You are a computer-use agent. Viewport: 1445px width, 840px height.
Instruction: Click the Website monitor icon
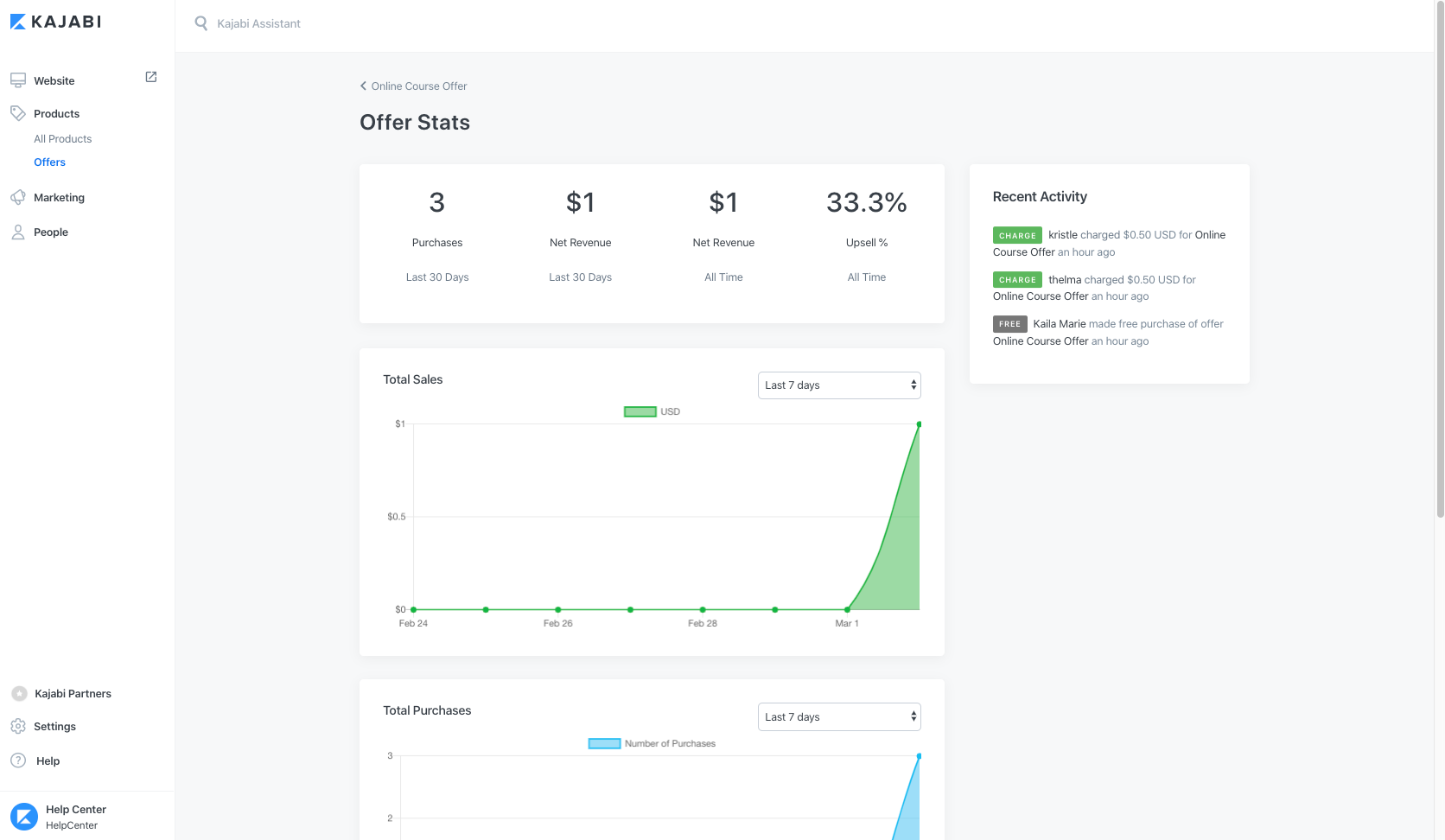[18, 80]
